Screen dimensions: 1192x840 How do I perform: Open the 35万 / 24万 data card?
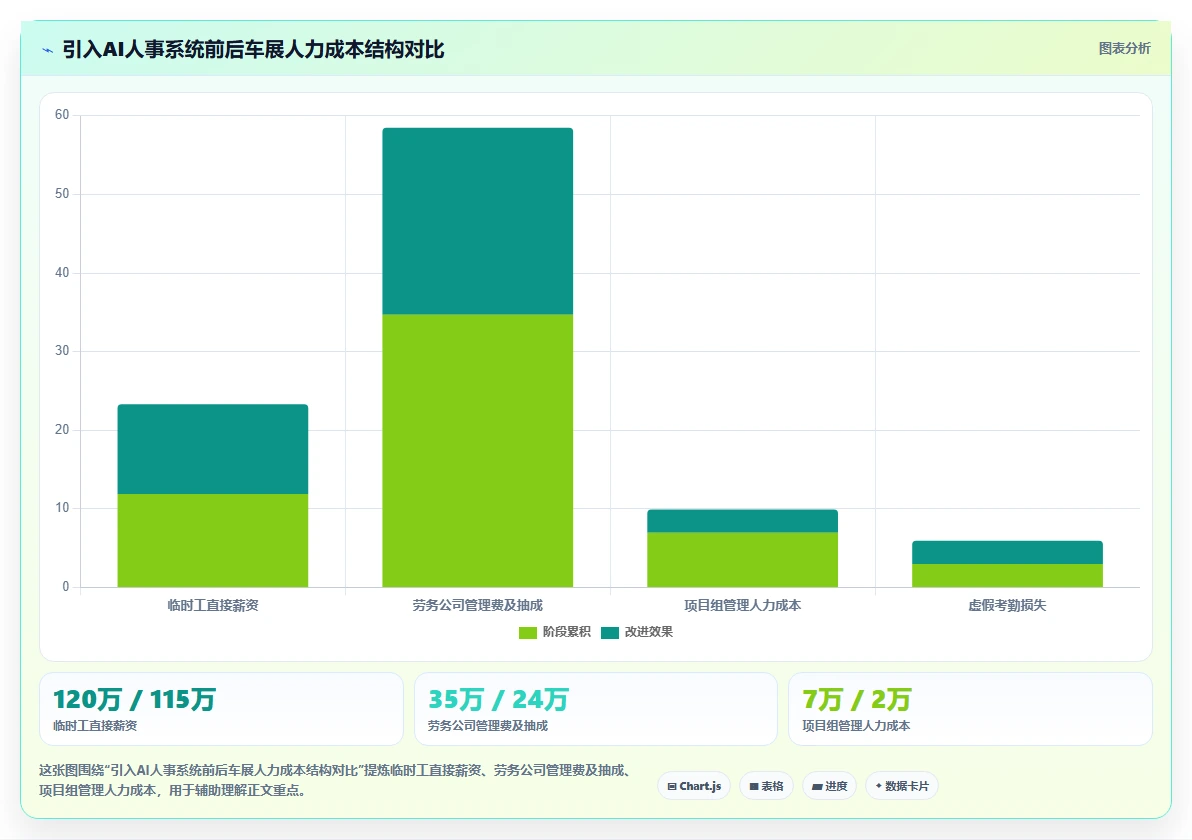596,709
